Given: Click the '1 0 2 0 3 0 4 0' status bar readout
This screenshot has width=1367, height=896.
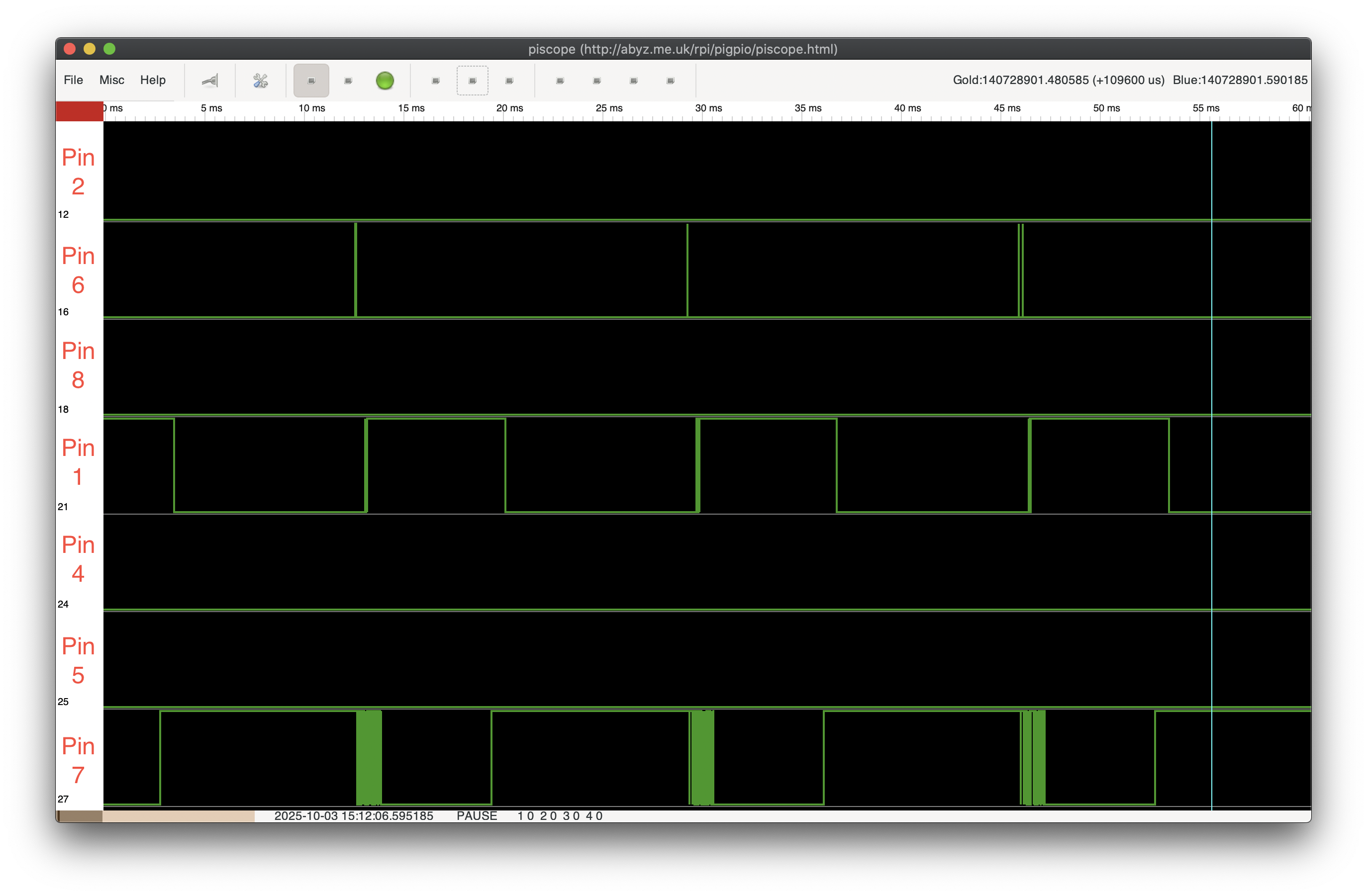Looking at the screenshot, I should (x=560, y=816).
